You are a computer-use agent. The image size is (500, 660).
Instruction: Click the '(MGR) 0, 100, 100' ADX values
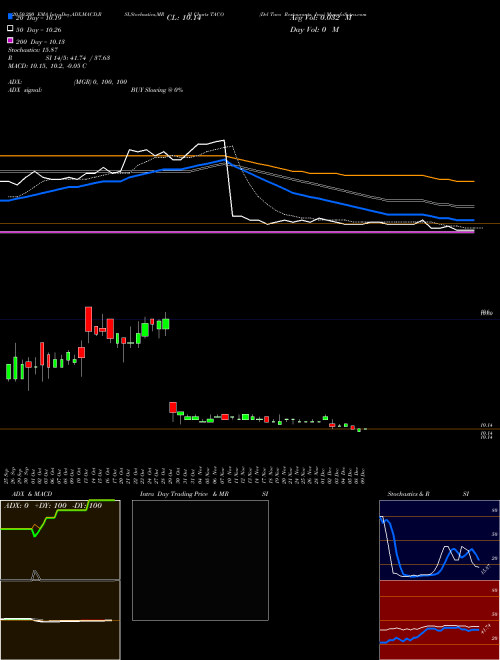click(x=100, y=82)
